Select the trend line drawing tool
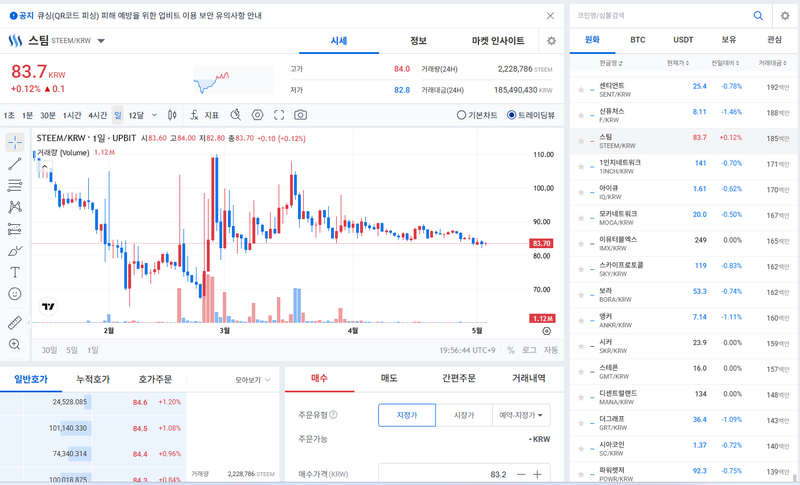The height and width of the screenshot is (485, 800). click(x=15, y=164)
